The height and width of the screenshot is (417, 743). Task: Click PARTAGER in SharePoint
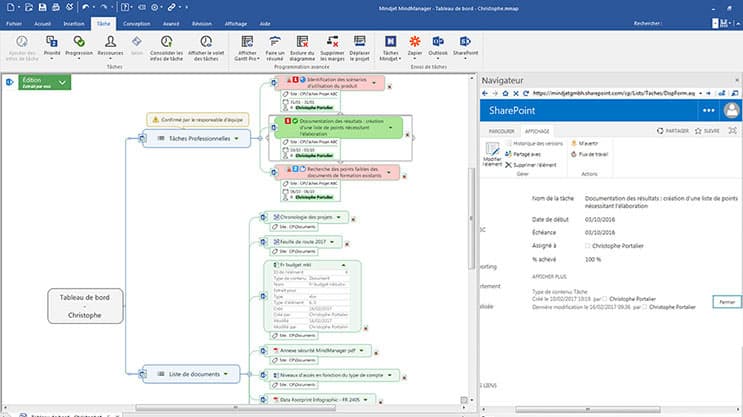click(673, 131)
